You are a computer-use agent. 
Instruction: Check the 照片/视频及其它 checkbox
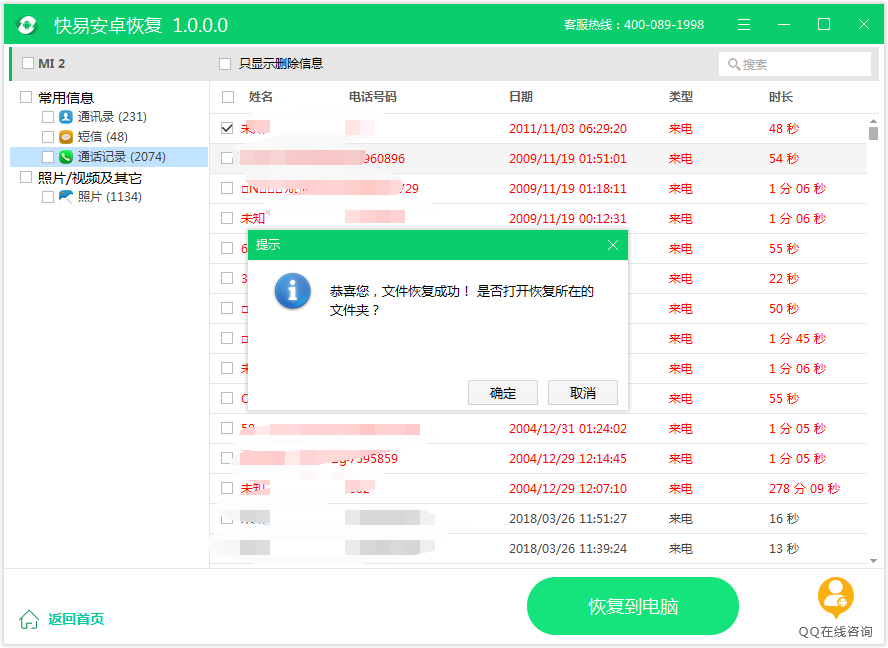pyautogui.click(x=25, y=177)
